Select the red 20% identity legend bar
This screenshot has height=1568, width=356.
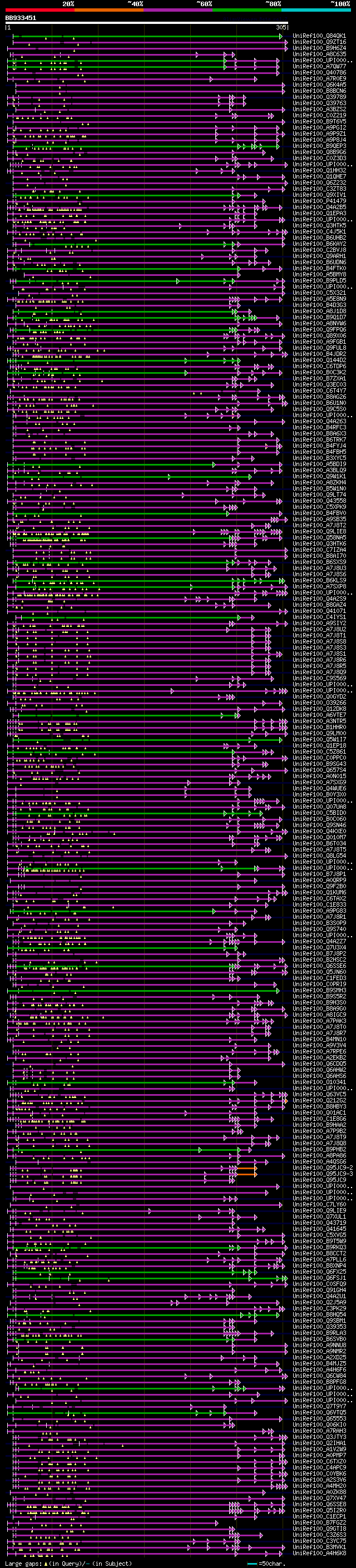pos(39,10)
